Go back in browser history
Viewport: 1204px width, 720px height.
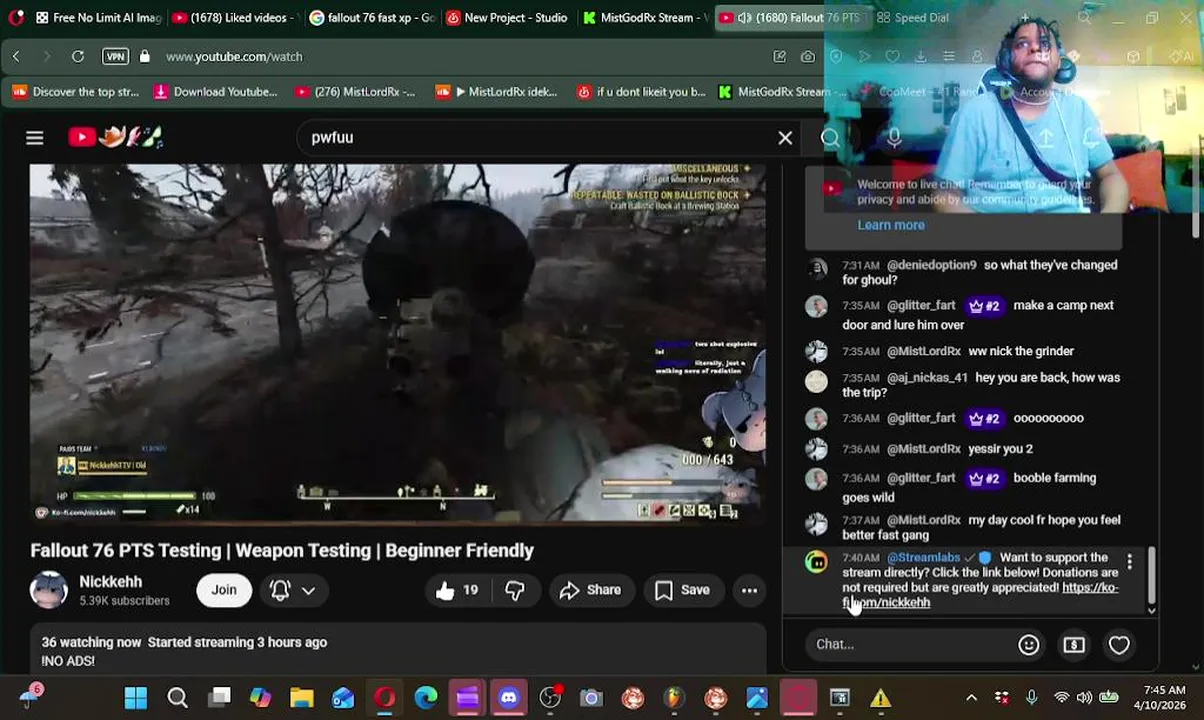click(16, 57)
